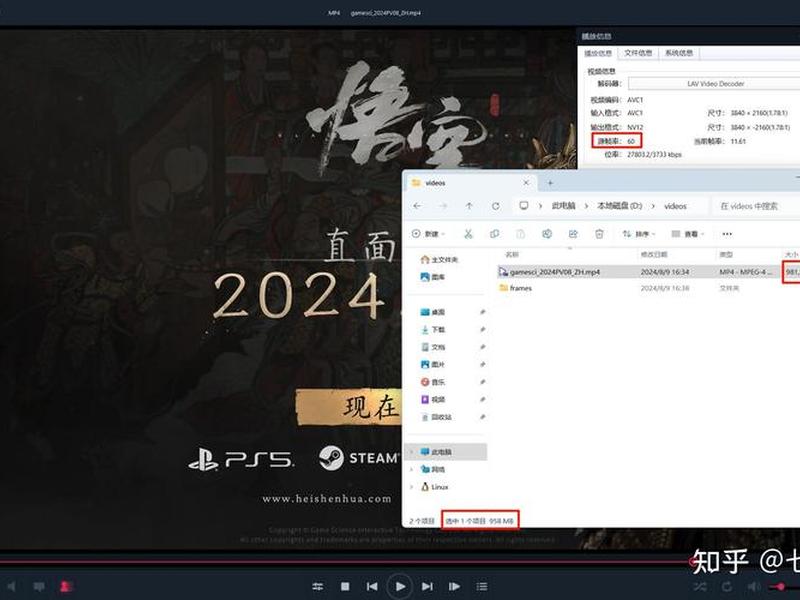The height and width of the screenshot is (600, 800).
Task: Switch to the 文件信息 tab
Action: 638,53
